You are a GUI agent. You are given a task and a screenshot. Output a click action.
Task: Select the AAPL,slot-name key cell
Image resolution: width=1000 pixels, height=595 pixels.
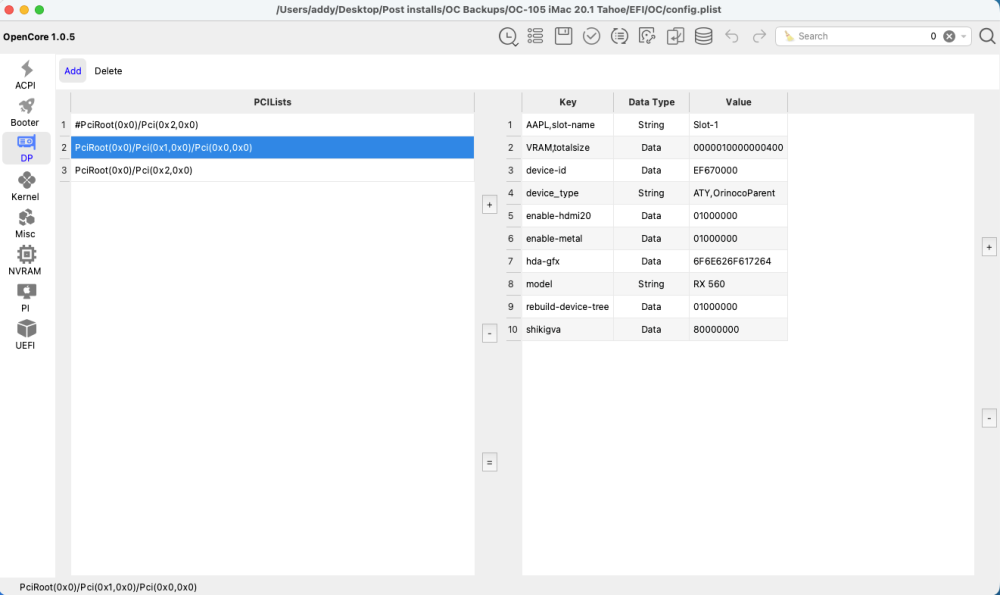568,125
